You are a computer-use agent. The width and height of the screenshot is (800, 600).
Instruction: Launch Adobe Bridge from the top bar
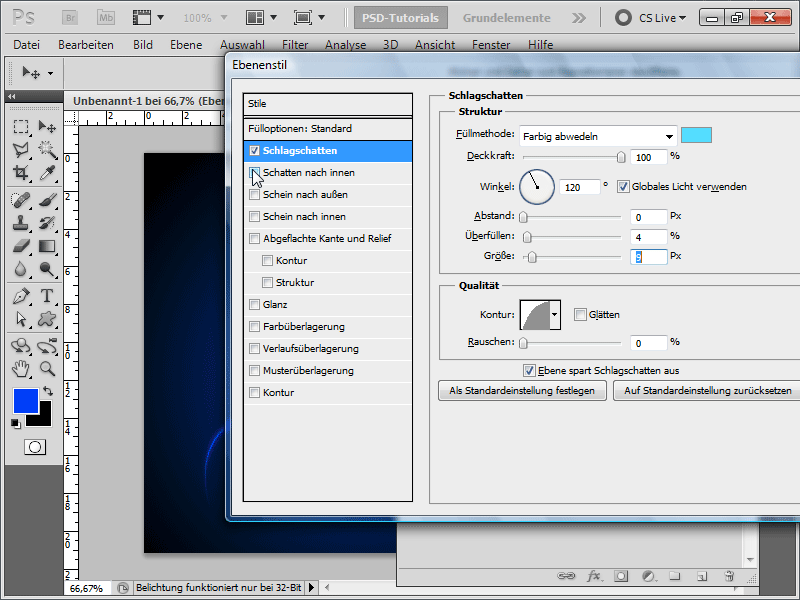click(70, 18)
